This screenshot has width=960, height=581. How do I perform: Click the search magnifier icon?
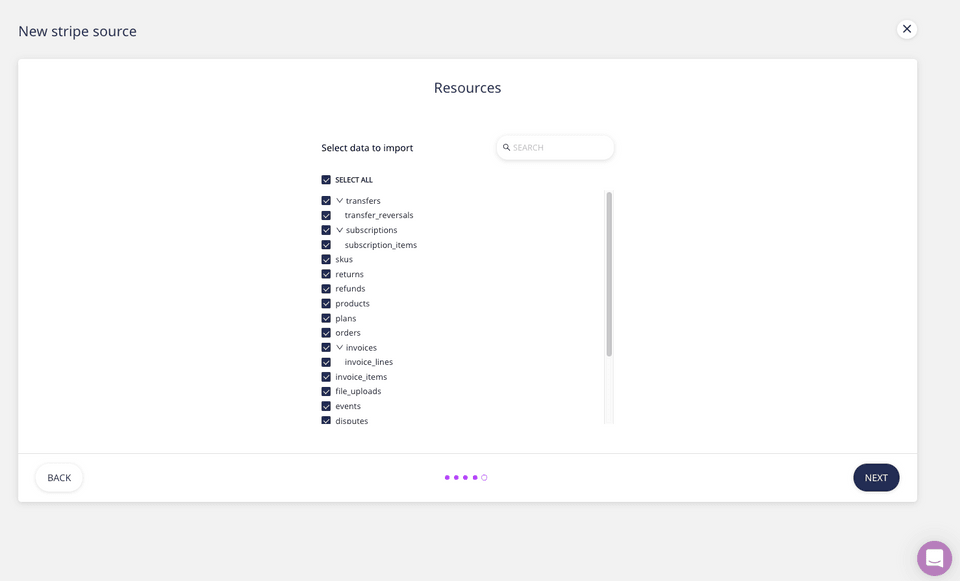(x=506, y=147)
